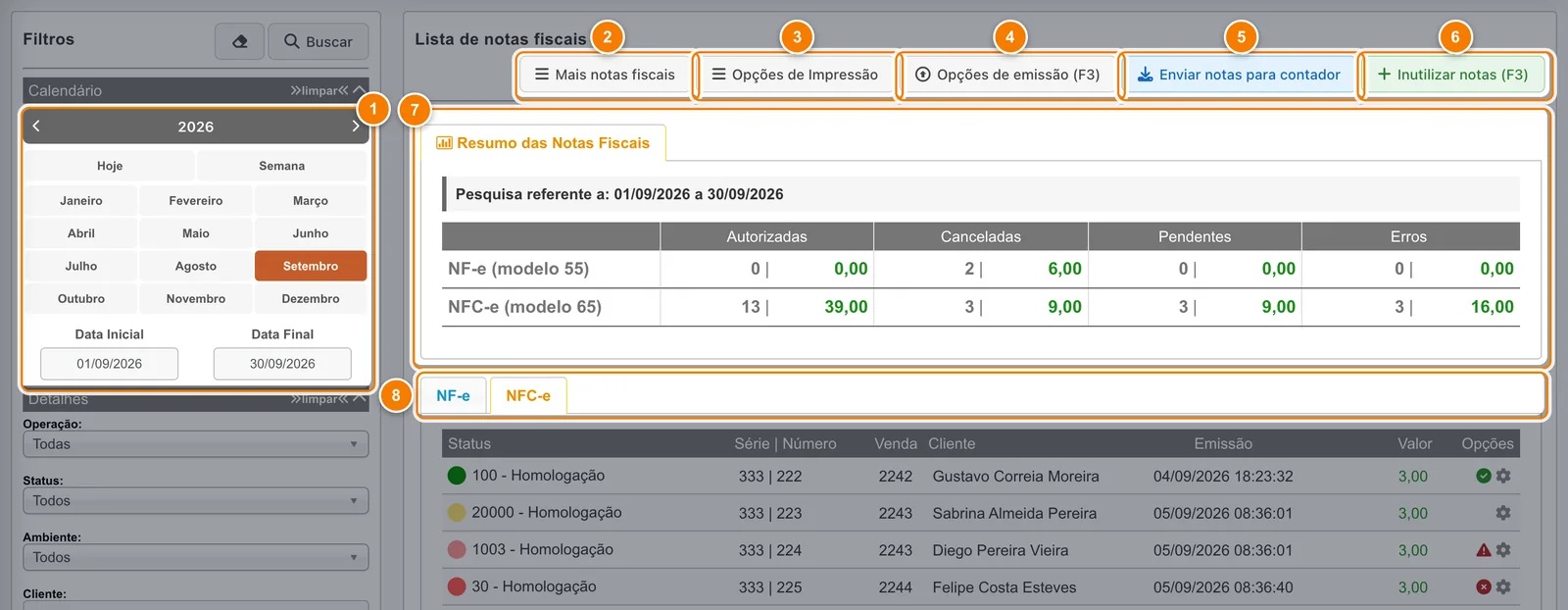Screen dimensions: 1568x610
Task: Click series number 333 | 224
Action: (770, 550)
